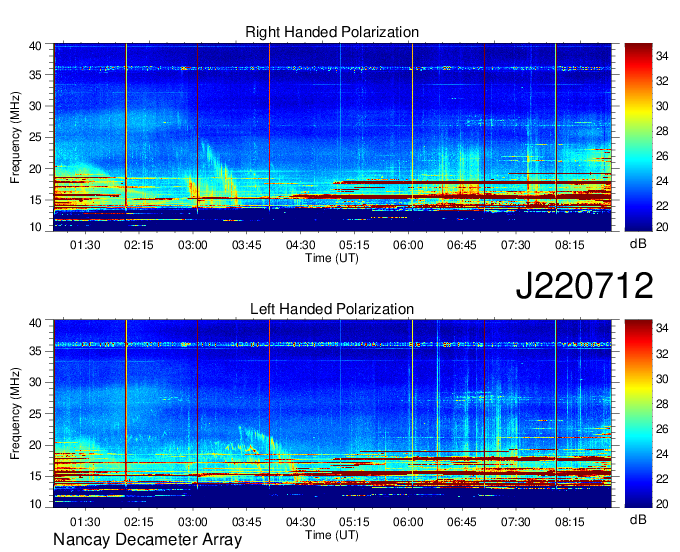Click the 05:15 time tick of the Right Handed plot
This screenshot has width=680, height=552.
[354, 245]
